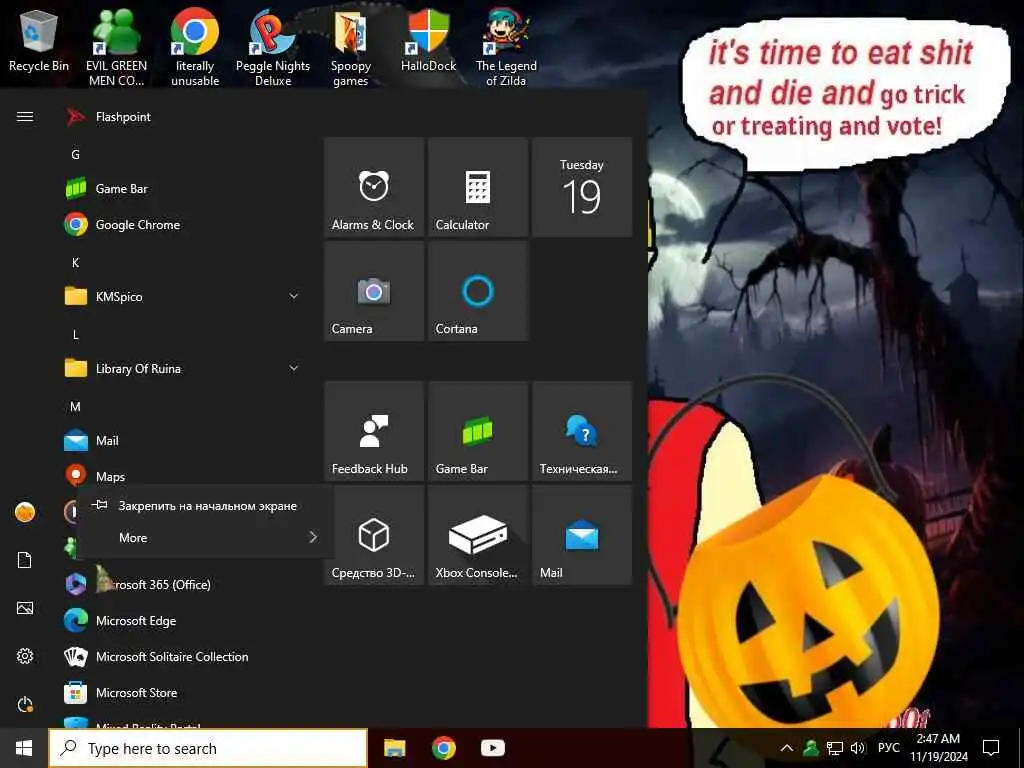Open Documents from Start sidebar
1024x768 pixels.
pyautogui.click(x=25, y=560)
